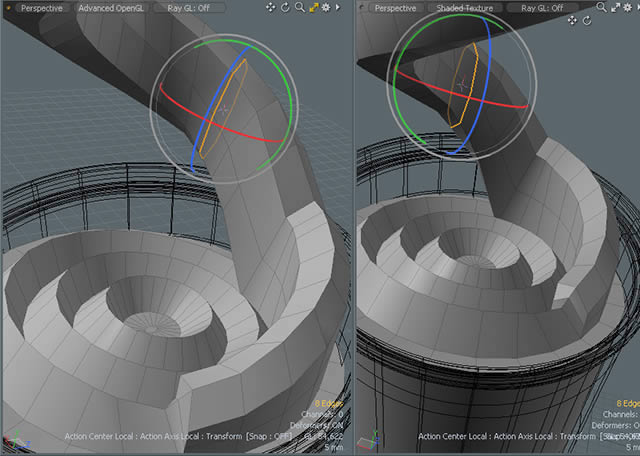Image resolution: width=640 pixels, height=456 pixels.
Task: Click the XYZ axis indicator in right viewport
Action: [369, 440]
